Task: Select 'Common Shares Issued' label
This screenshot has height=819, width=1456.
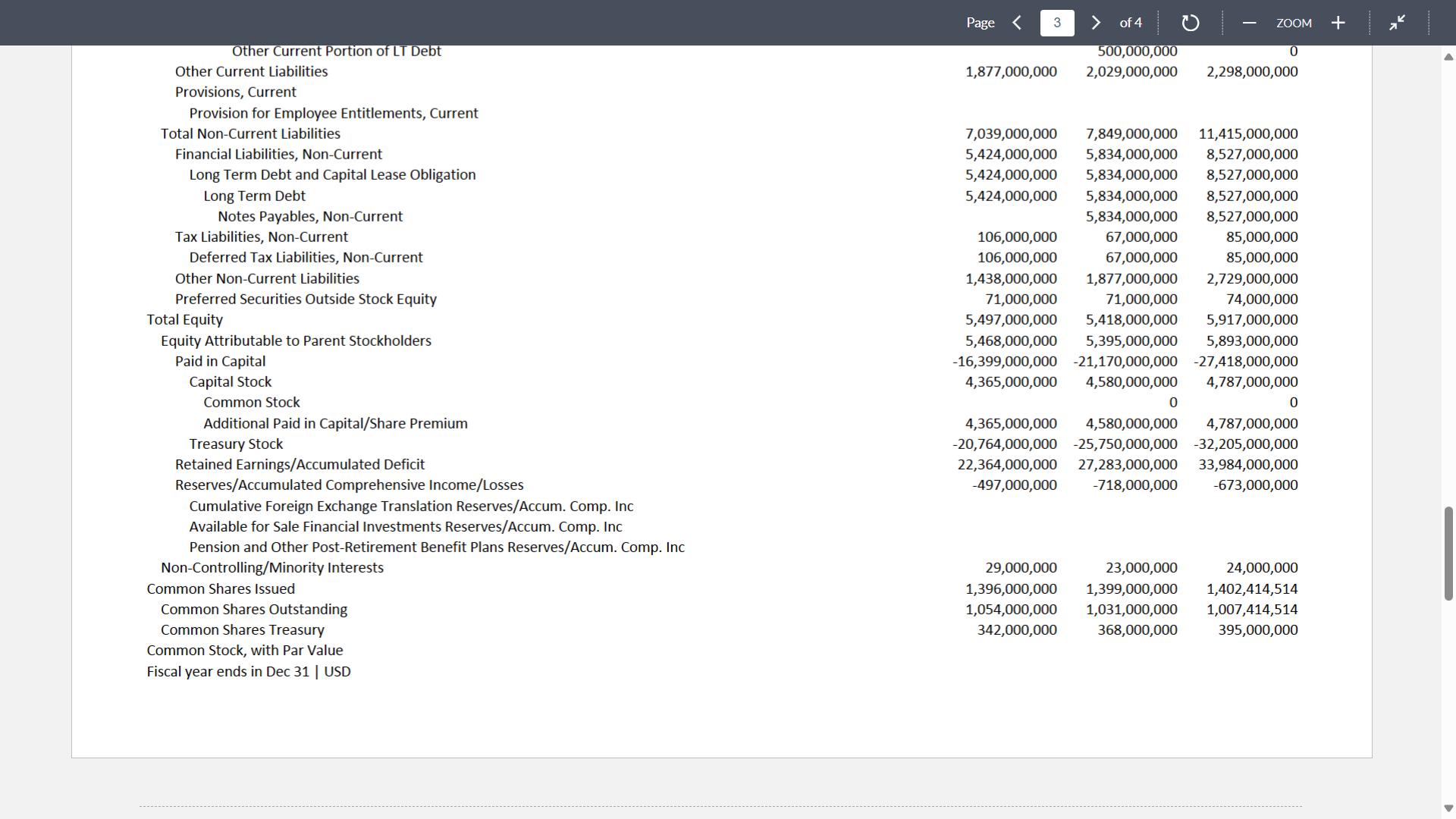Action: [x=221, y=588]
